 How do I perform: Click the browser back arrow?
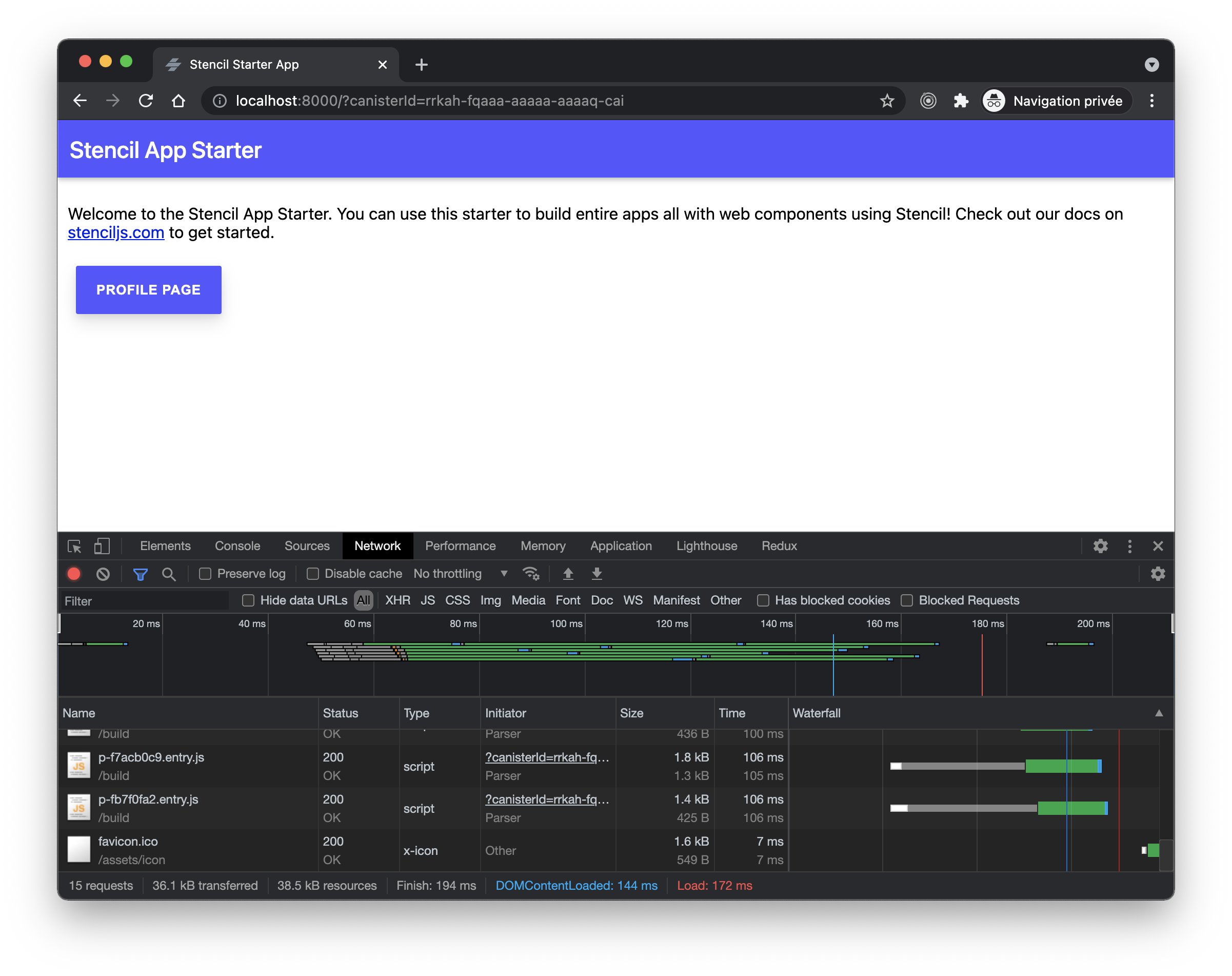[x=80, y=101]
